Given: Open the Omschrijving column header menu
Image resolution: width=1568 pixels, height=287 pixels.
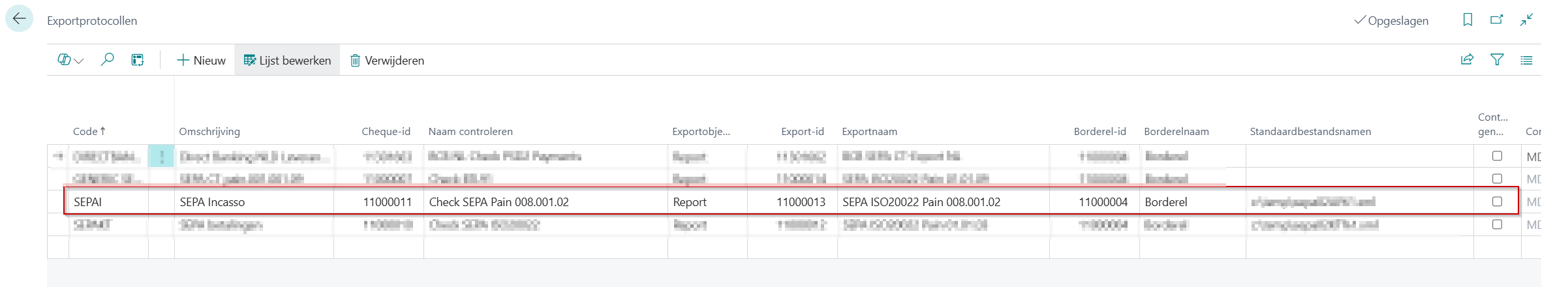Looking at the screenshot, I should pyautogui.click(x=209, y=131).
